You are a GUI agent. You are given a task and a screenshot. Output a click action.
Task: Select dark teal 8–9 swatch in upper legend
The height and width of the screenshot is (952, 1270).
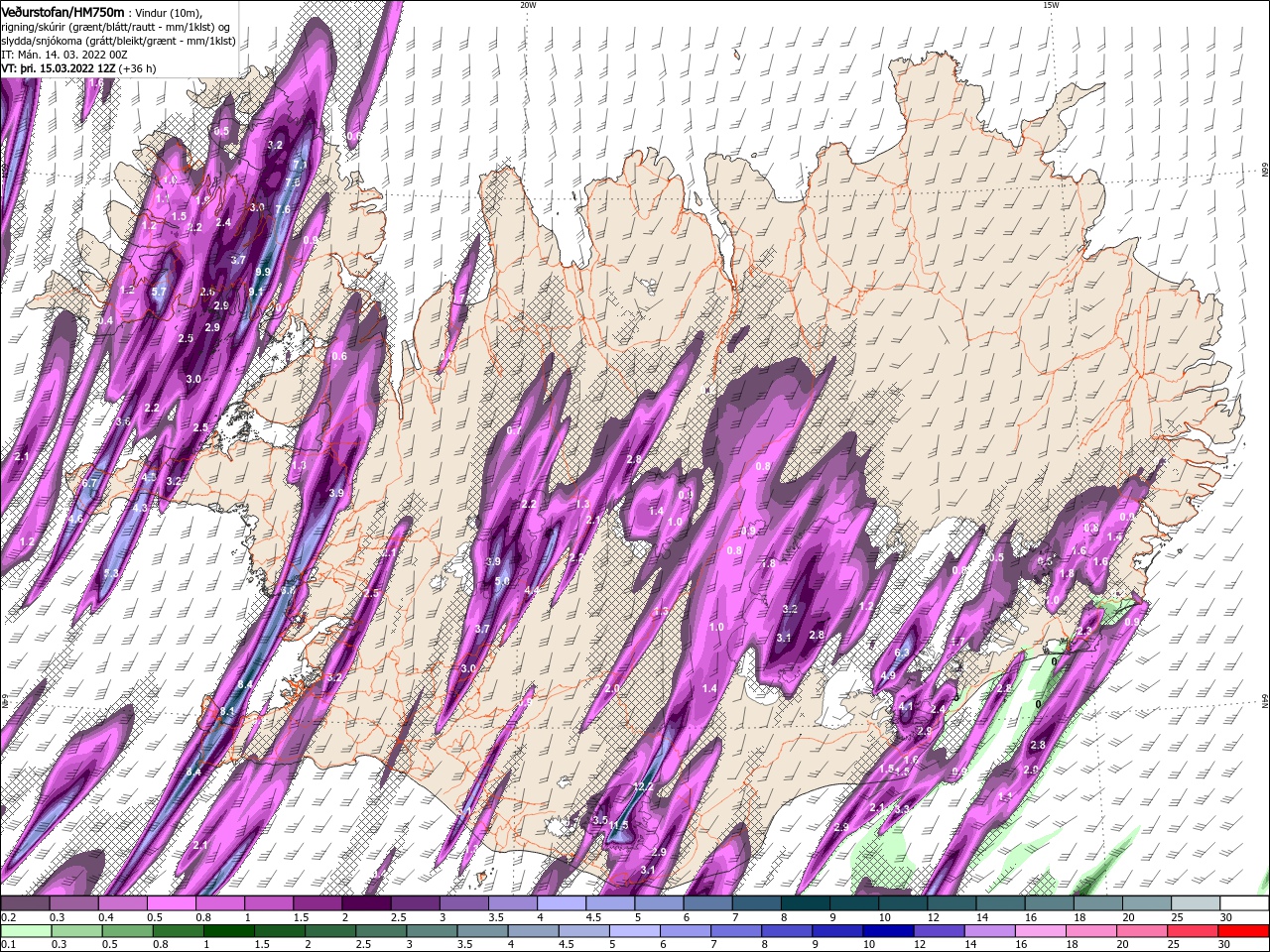point(806,903)
